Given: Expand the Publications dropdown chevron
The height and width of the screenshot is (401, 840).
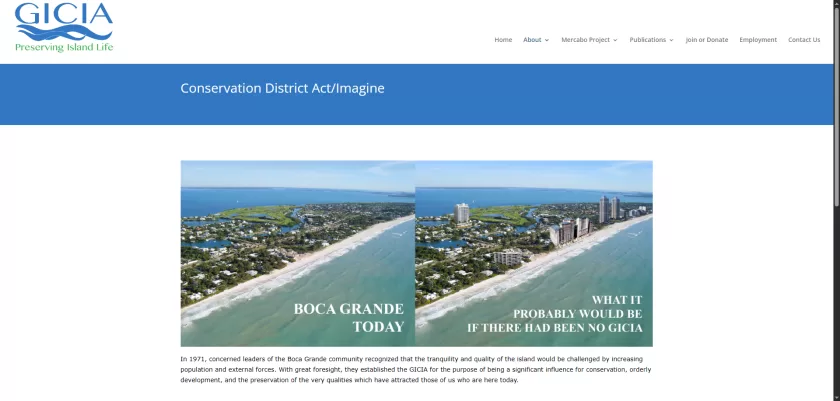Looking at the screenshot, I should coord(671,40).
